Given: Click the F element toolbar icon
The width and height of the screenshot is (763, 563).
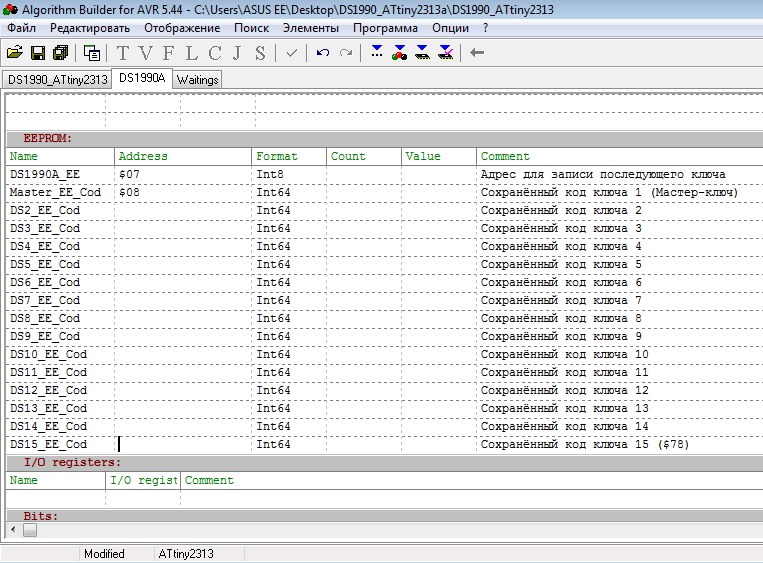Looking at the screenshot, I should [169, 52].
